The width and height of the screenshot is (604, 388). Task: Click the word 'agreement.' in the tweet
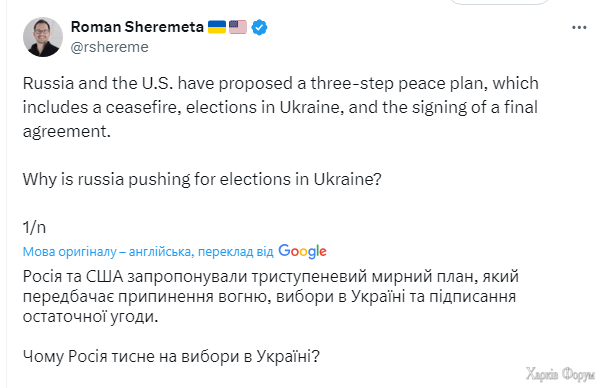click(x=67, y=131)
